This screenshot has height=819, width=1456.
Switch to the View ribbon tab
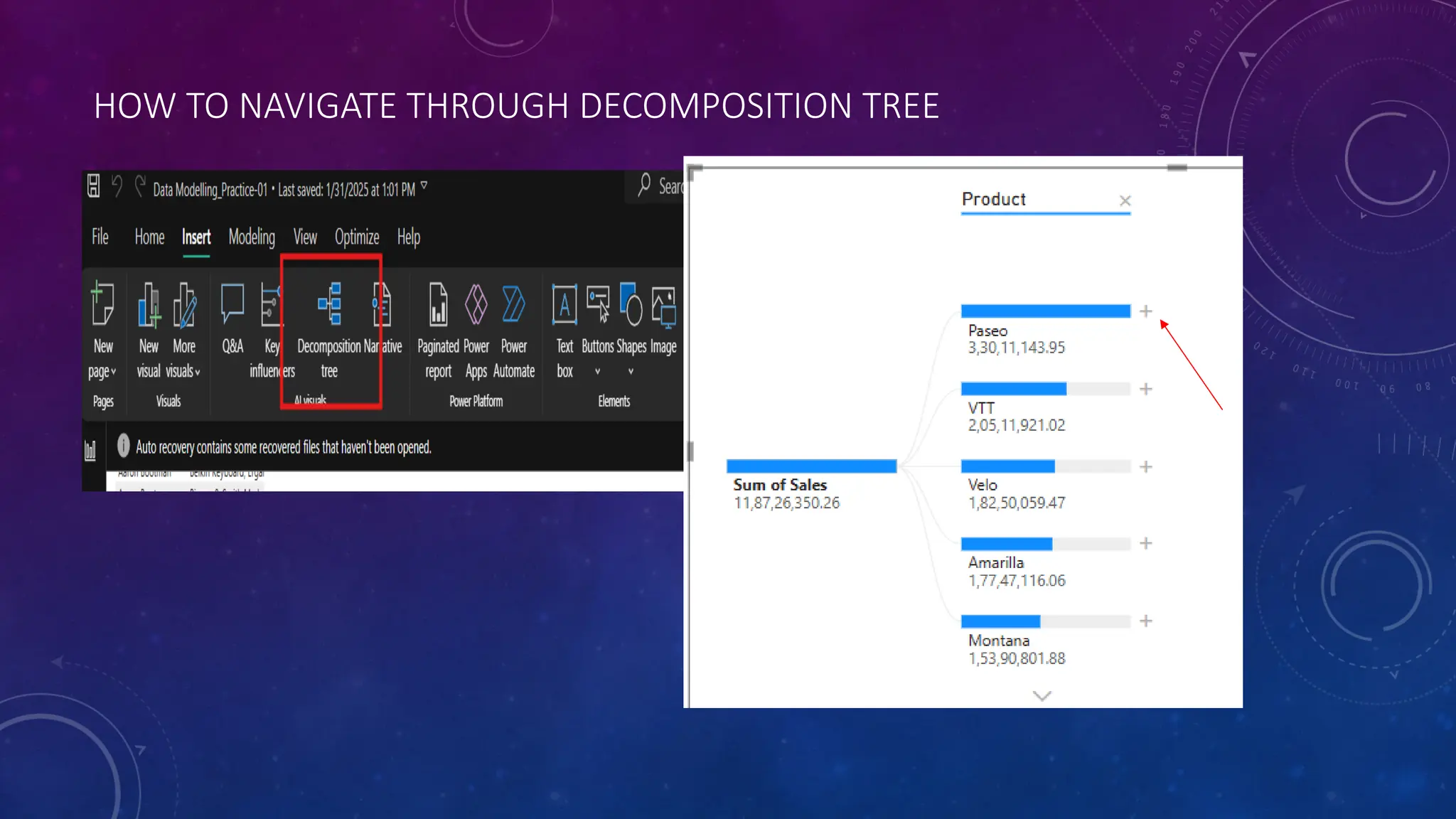click(305, 237)
